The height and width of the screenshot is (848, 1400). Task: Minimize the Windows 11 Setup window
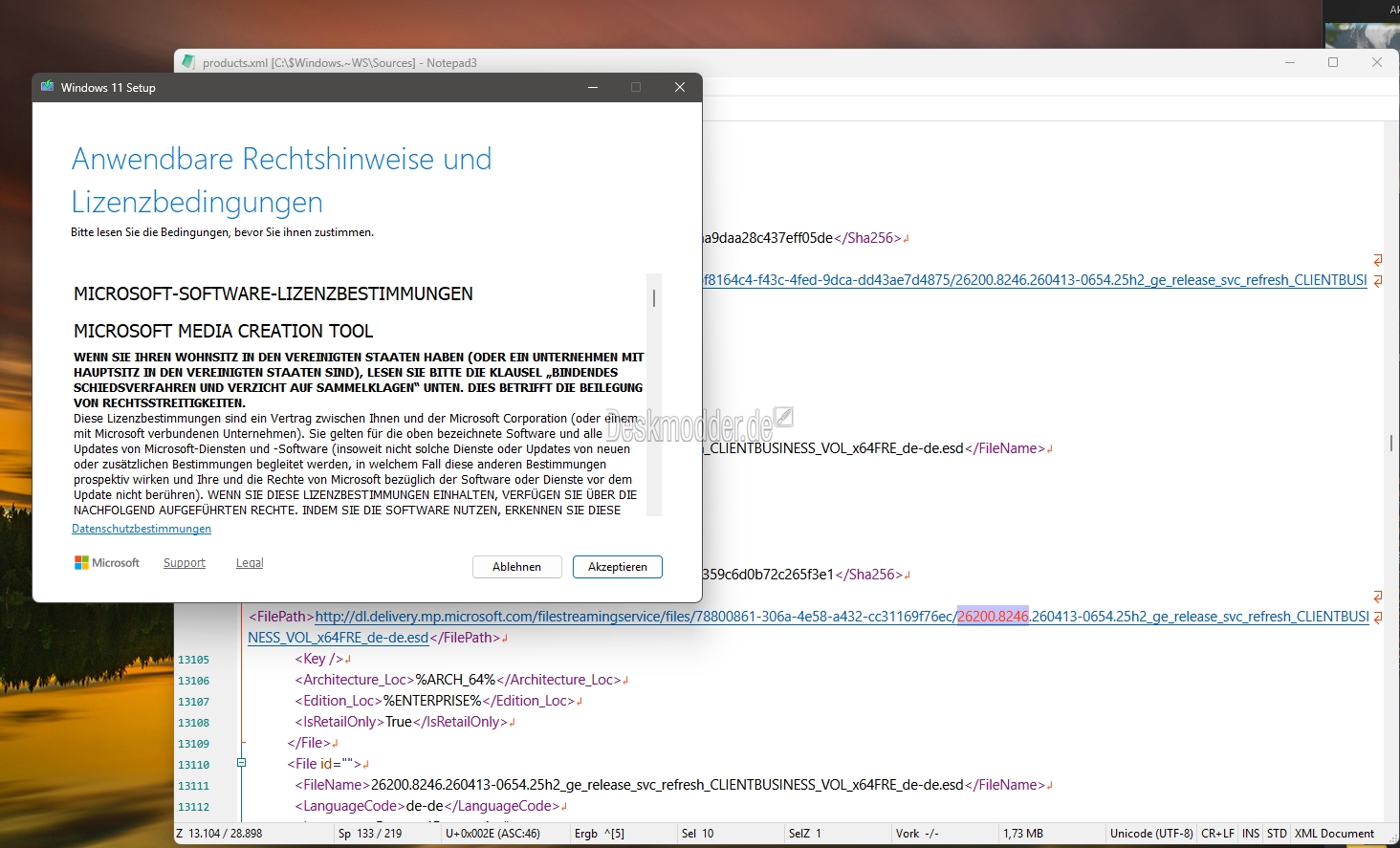click(x=593, y=87)
